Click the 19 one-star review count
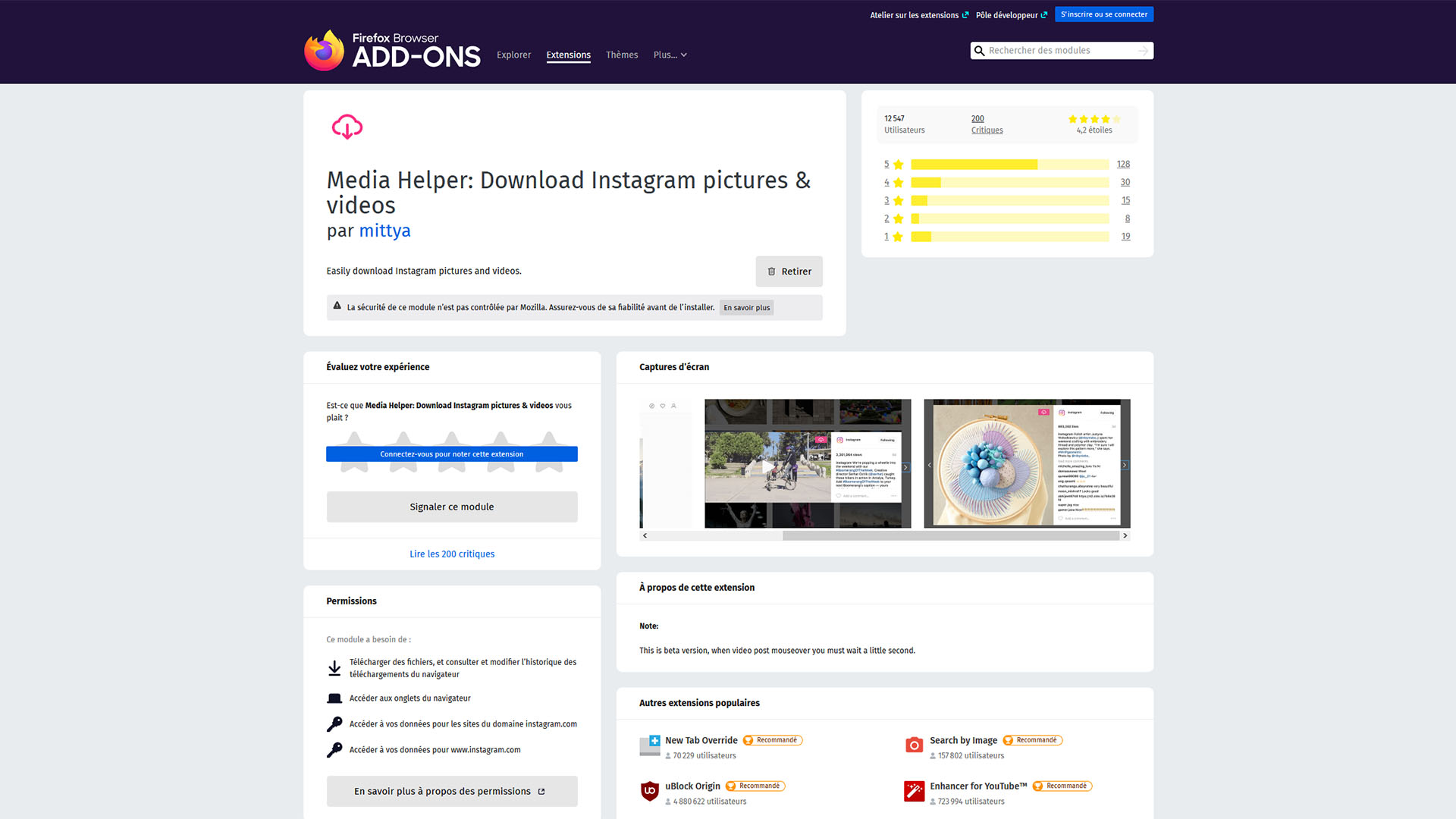The height and width of the screenshot is (819, 1456). 1125,237
